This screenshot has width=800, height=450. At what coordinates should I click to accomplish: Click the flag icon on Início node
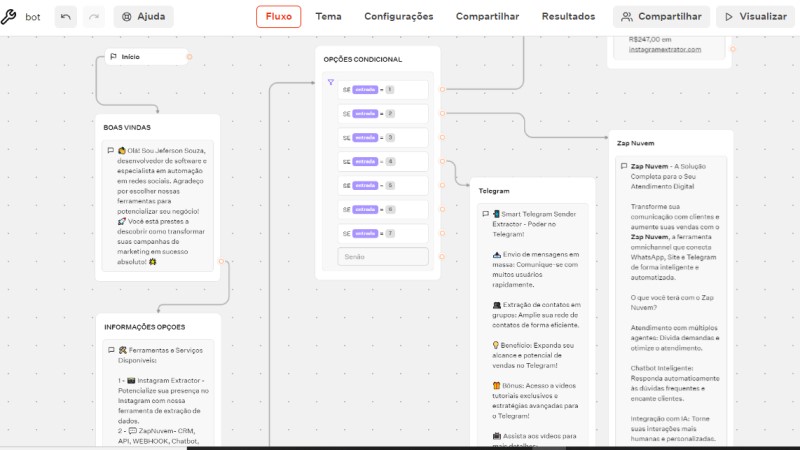[x=113, y=57]
